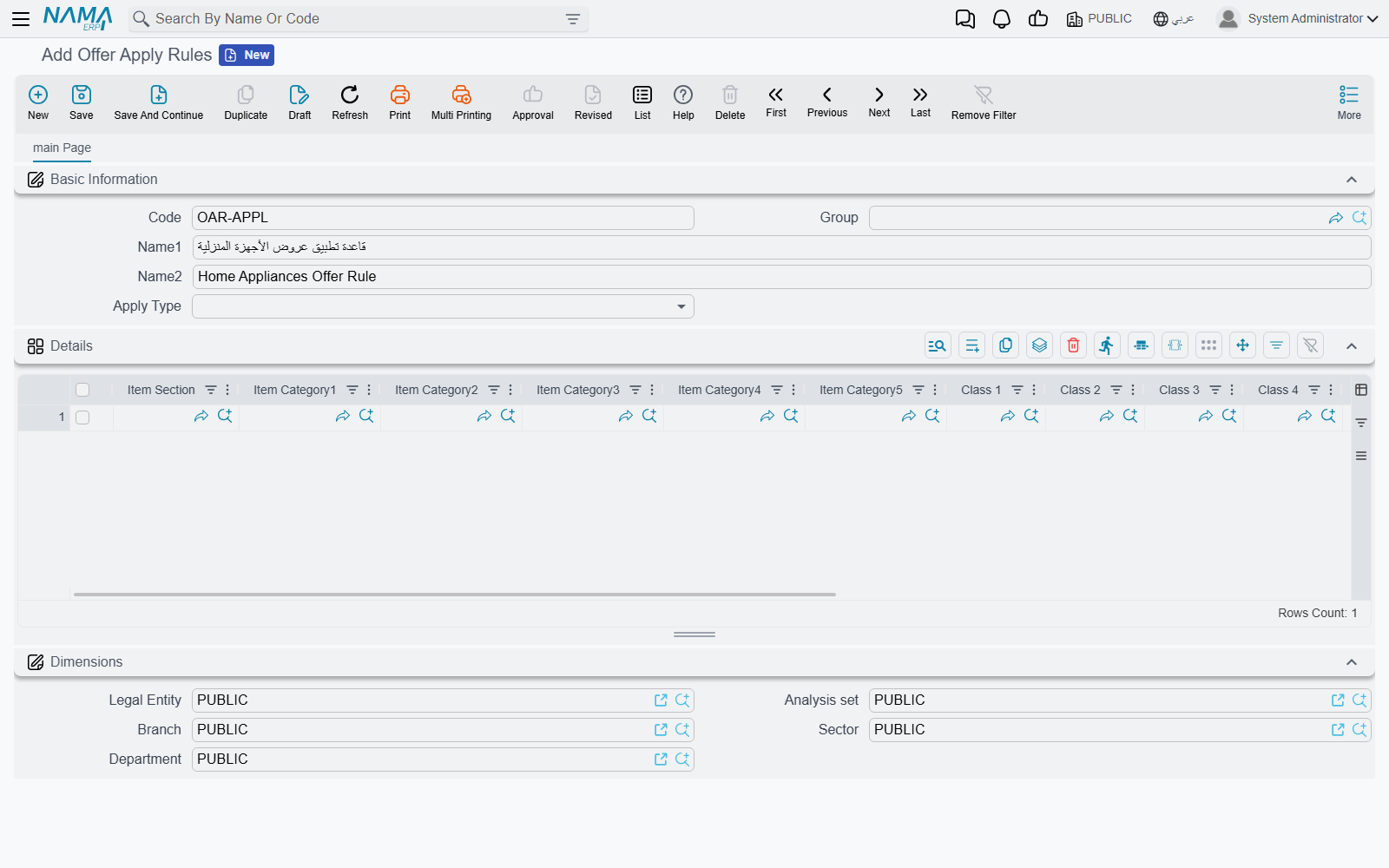Click the Name1 Arabic input field
The width and height of the screenshot is (1389, 868).
[x=781, y=247]
